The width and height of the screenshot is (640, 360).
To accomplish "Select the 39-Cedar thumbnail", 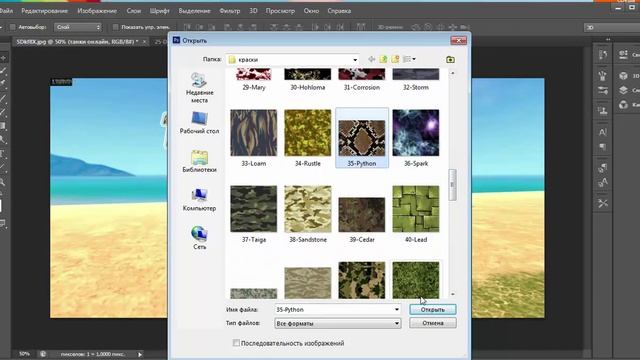I will 362,215.
